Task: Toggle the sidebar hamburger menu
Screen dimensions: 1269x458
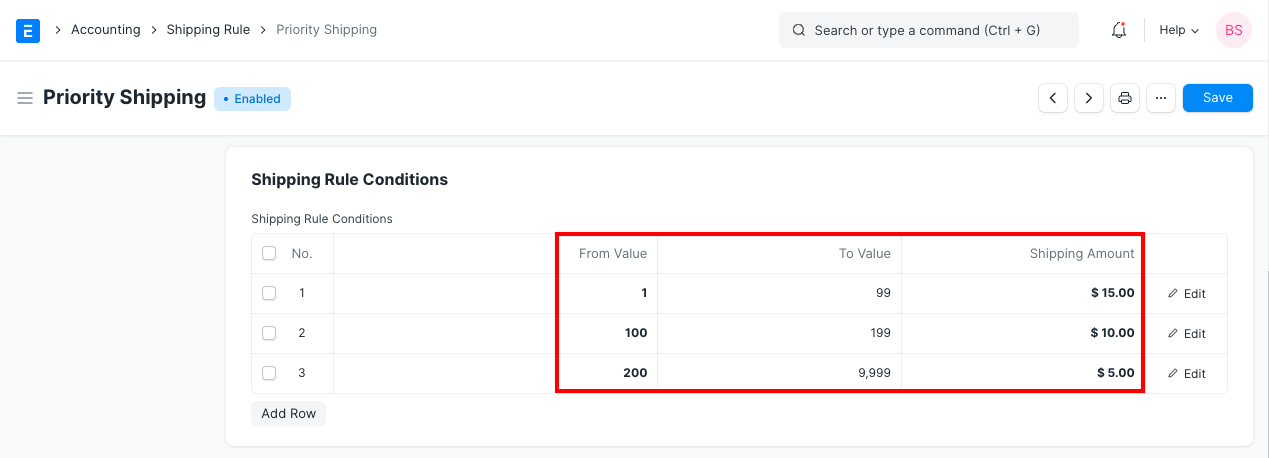Action: (x=25, y=98)
